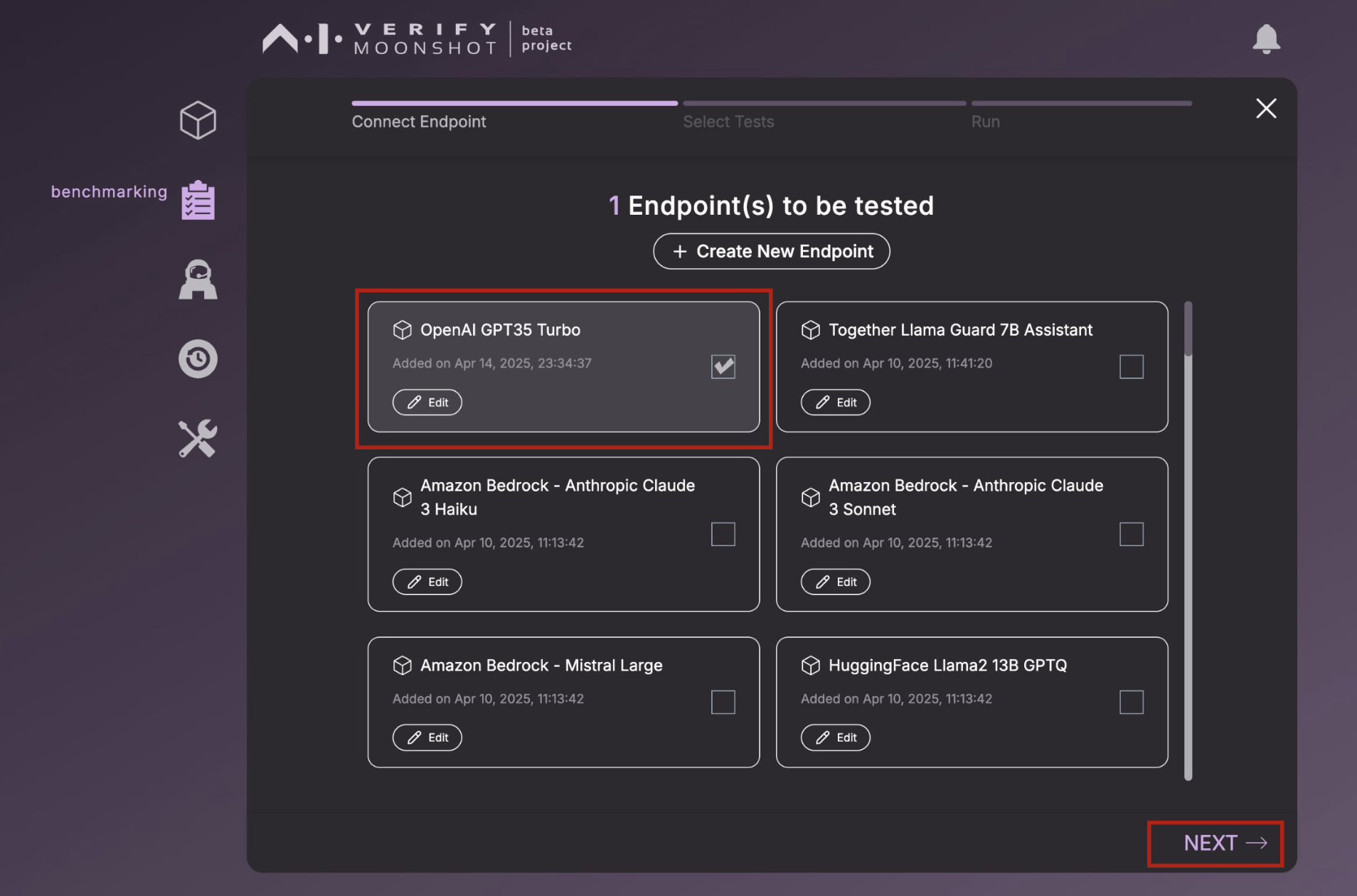Viewport: 1357px width, 896px height.
Task: Click cube icon on Claude 3 Haiku card
Action: [403, 497]
